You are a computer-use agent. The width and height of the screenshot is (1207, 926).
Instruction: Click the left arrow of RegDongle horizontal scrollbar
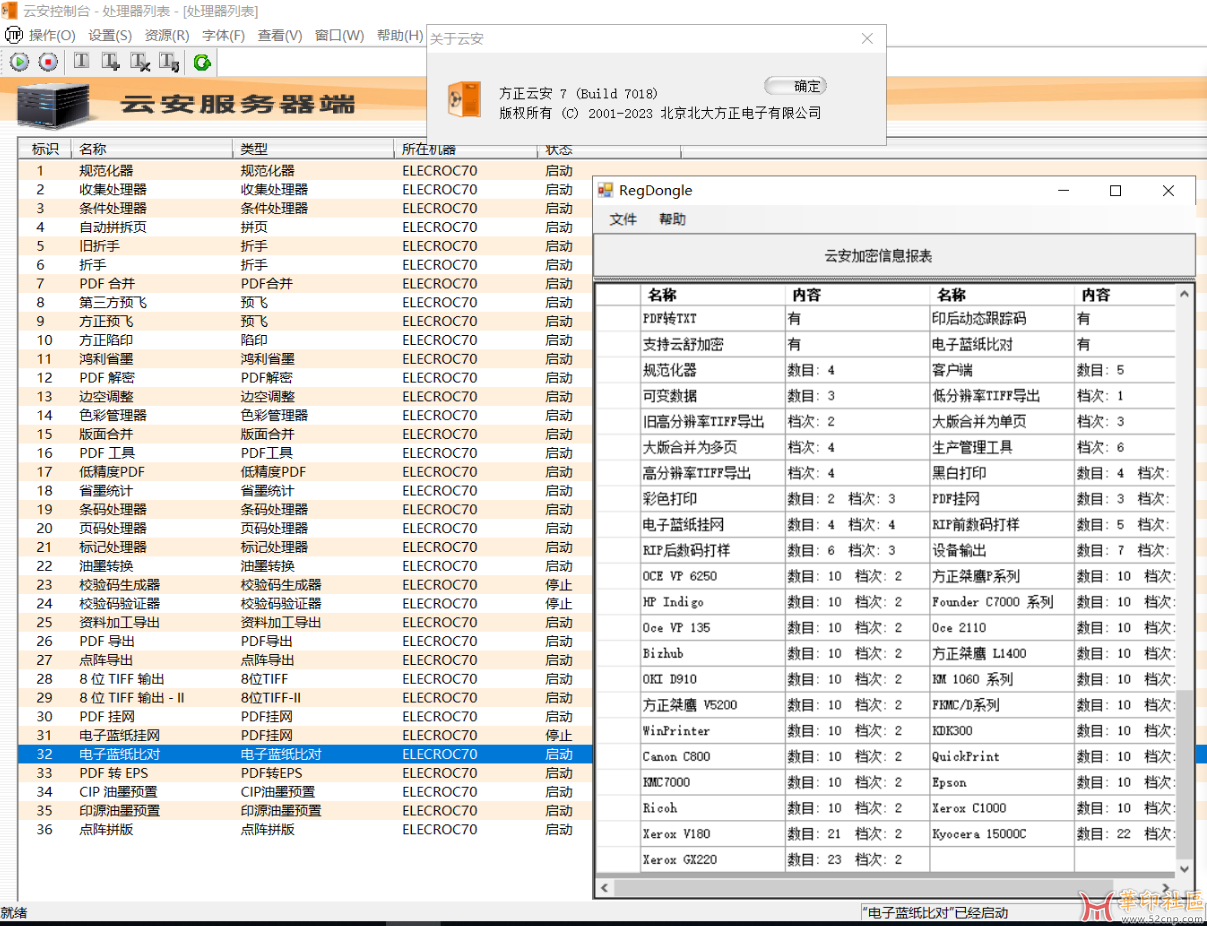point(604,888)
